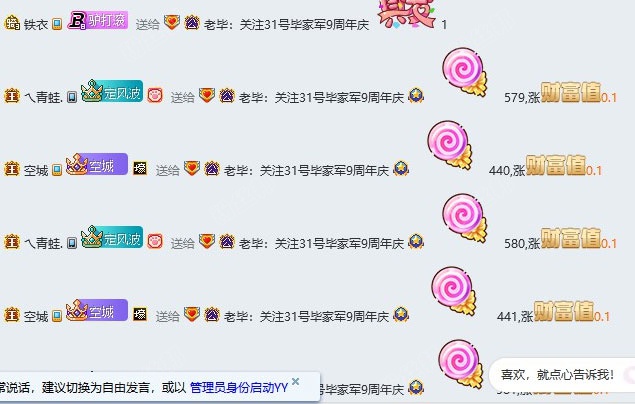The height and width of the screenshot is (404, 635).
Task: Click the star medal icon after 周年庆 in third row
Action: click(x=401, y=168)
